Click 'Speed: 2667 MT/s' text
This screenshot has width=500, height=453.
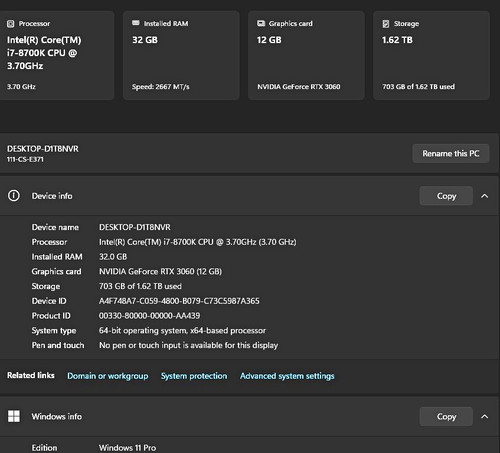[x=160, y=87]
